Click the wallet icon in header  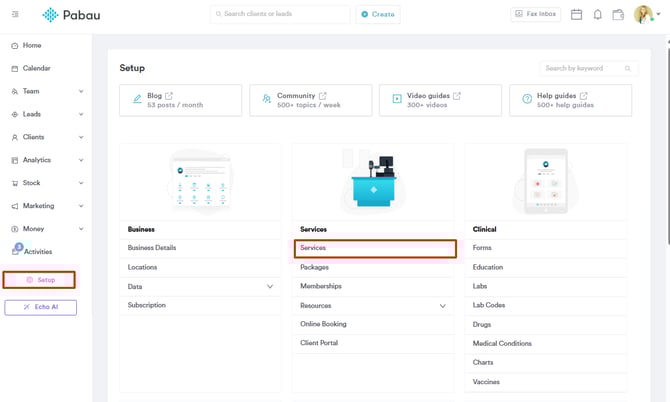[x=618, y=14]
